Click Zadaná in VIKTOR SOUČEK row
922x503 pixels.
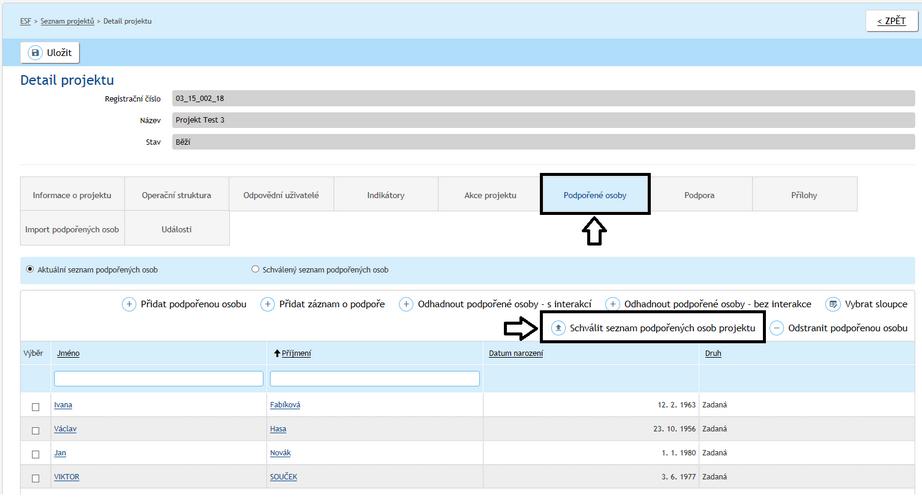point(714,477)
